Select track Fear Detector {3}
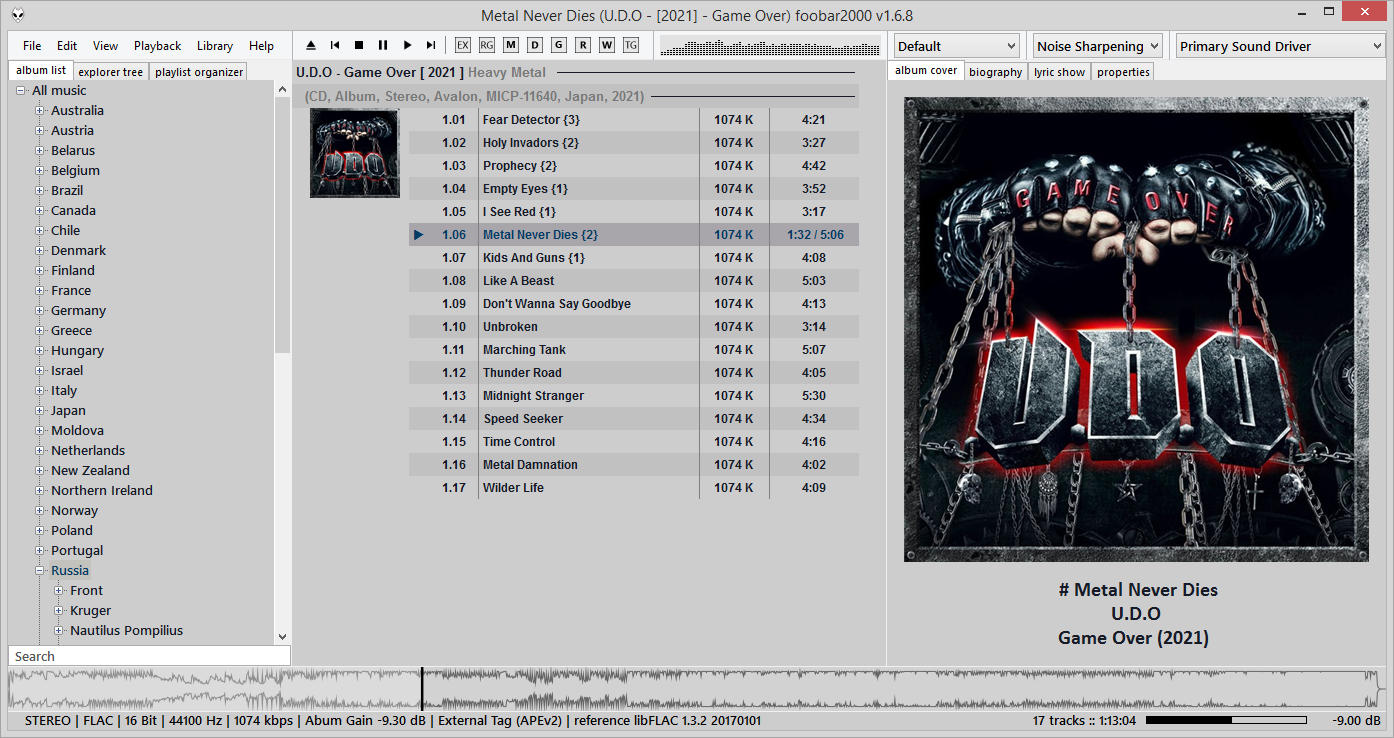This screenshot has height=738, width=1394. tap(634, 120)
